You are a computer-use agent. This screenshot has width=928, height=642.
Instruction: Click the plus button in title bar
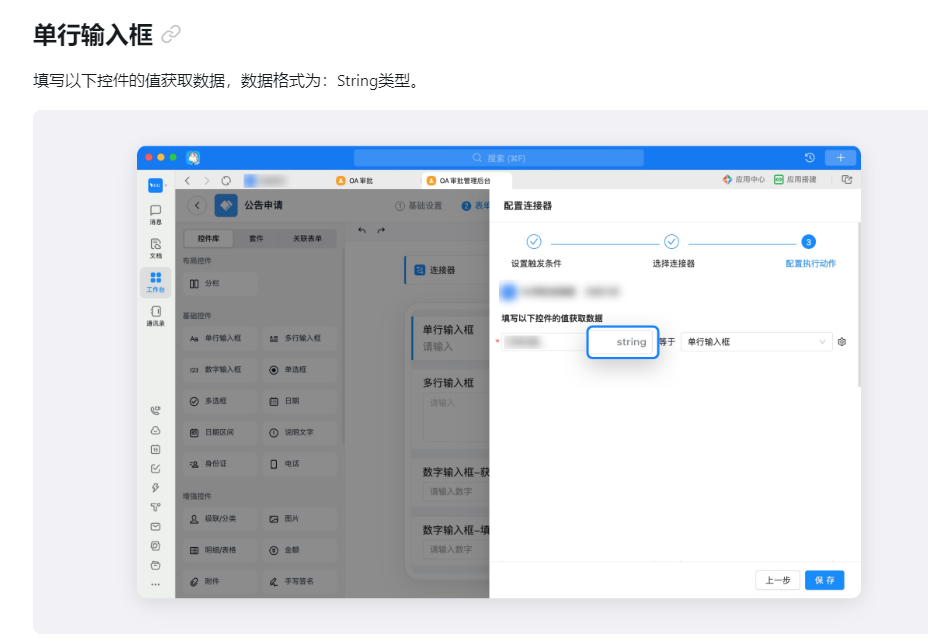pyautogui.click(x=840, y=157)
